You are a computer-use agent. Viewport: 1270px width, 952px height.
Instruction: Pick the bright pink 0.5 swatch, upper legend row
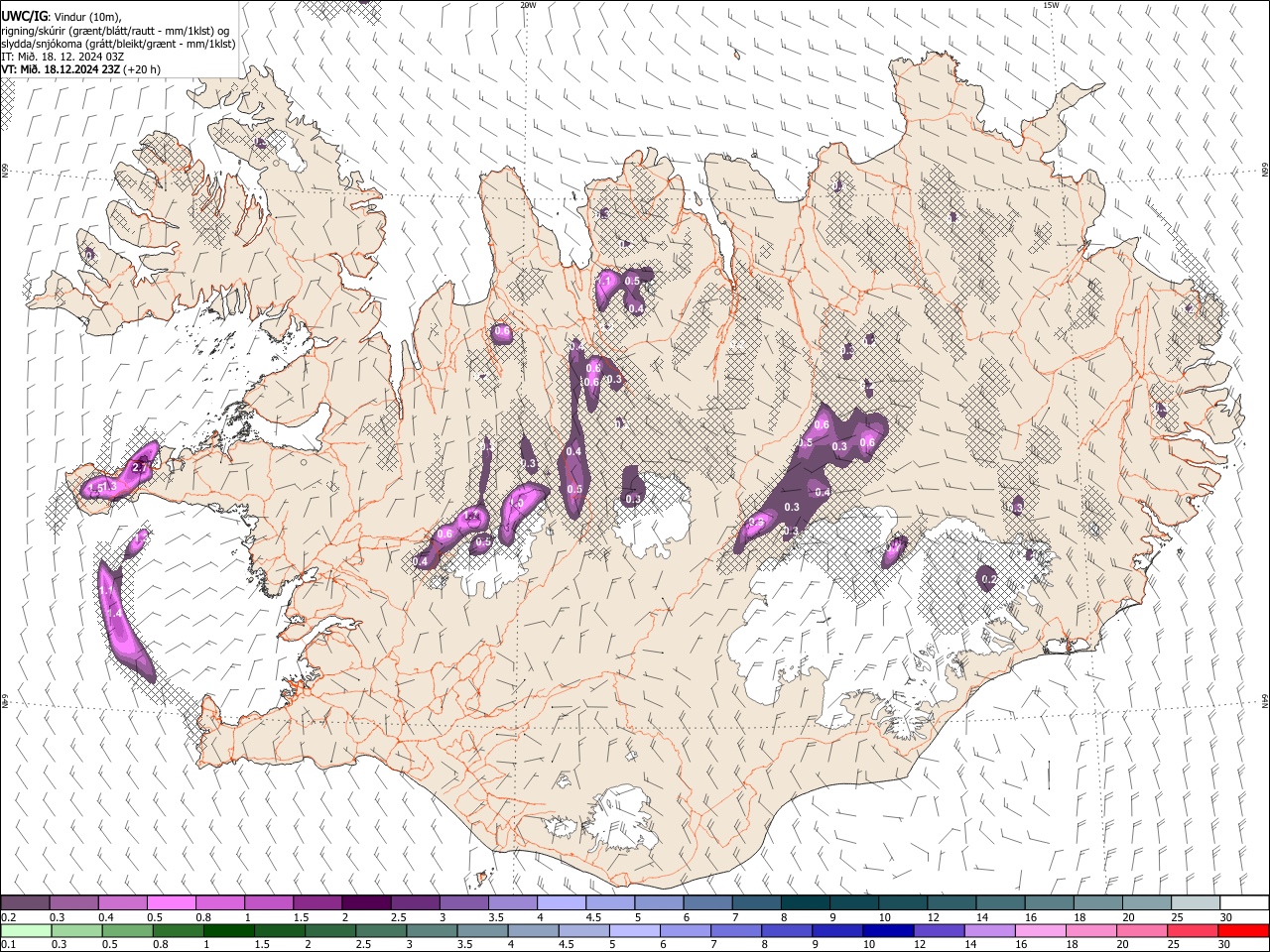pyautogui.click(x=172, y=903)
